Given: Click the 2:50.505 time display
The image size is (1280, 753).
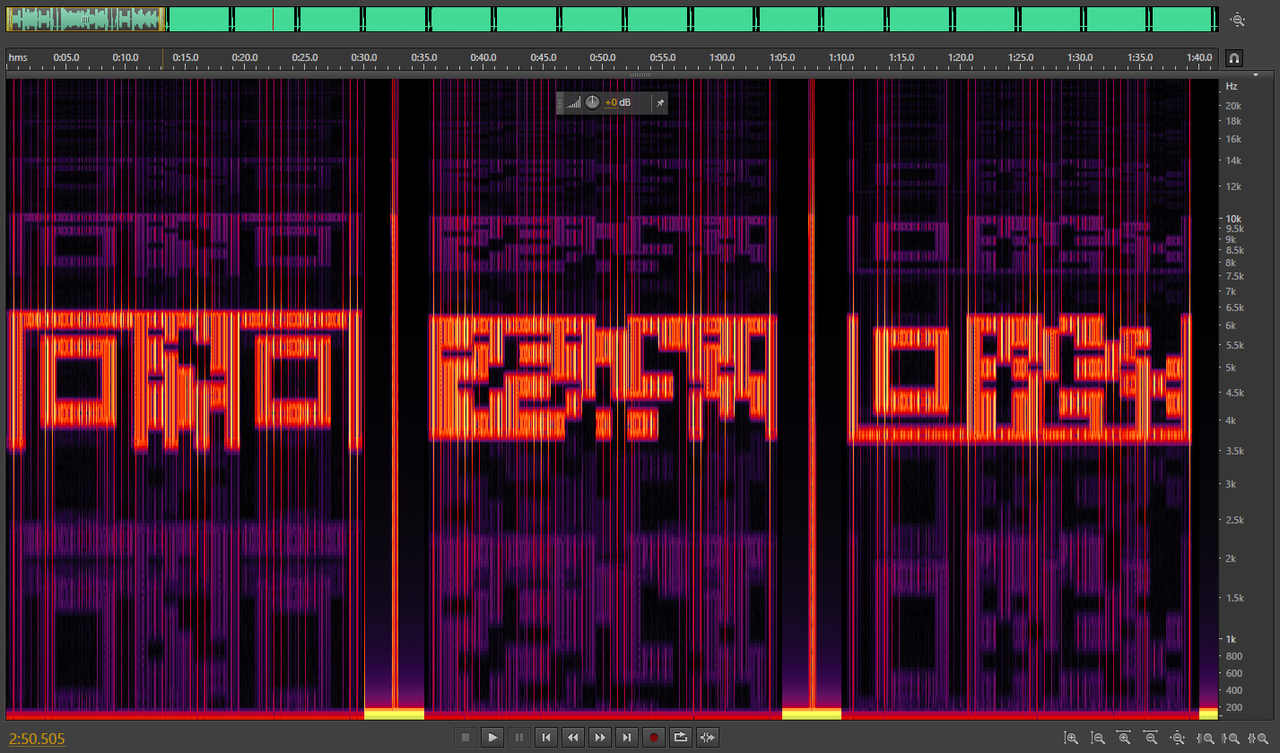Looking at the screenshot, I should pyautogui.click(x=37, y=739).
